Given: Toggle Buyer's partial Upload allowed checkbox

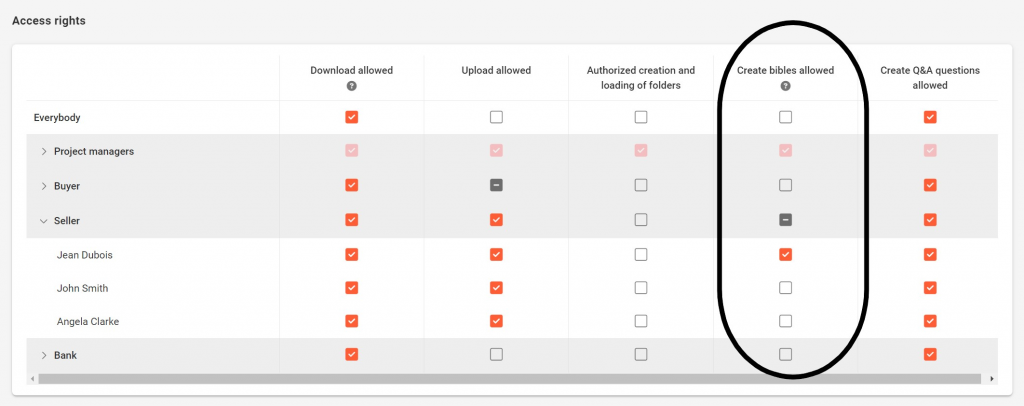Looking at the screenshot, I should pos(496,185).
